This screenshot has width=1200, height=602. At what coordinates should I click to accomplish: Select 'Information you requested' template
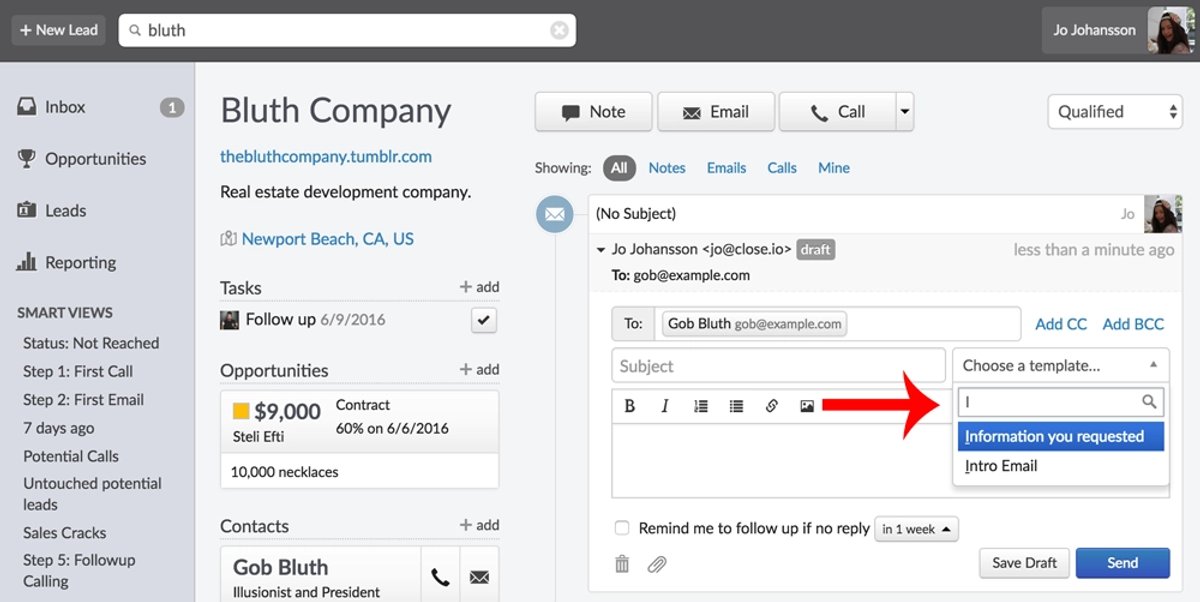click(1061, 436)
